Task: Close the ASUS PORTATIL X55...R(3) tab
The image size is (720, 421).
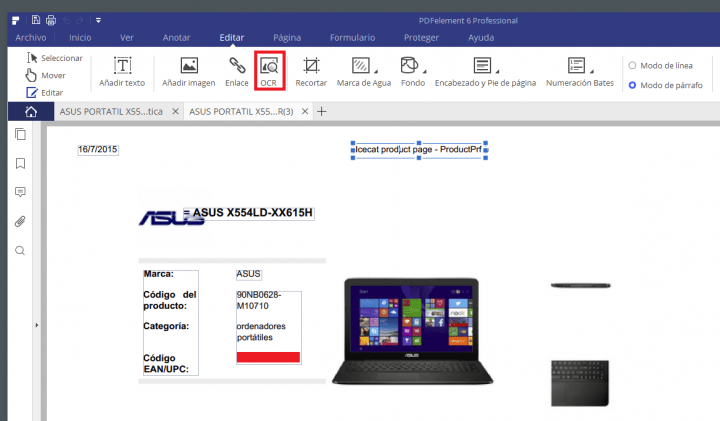Action: point(305,112)
